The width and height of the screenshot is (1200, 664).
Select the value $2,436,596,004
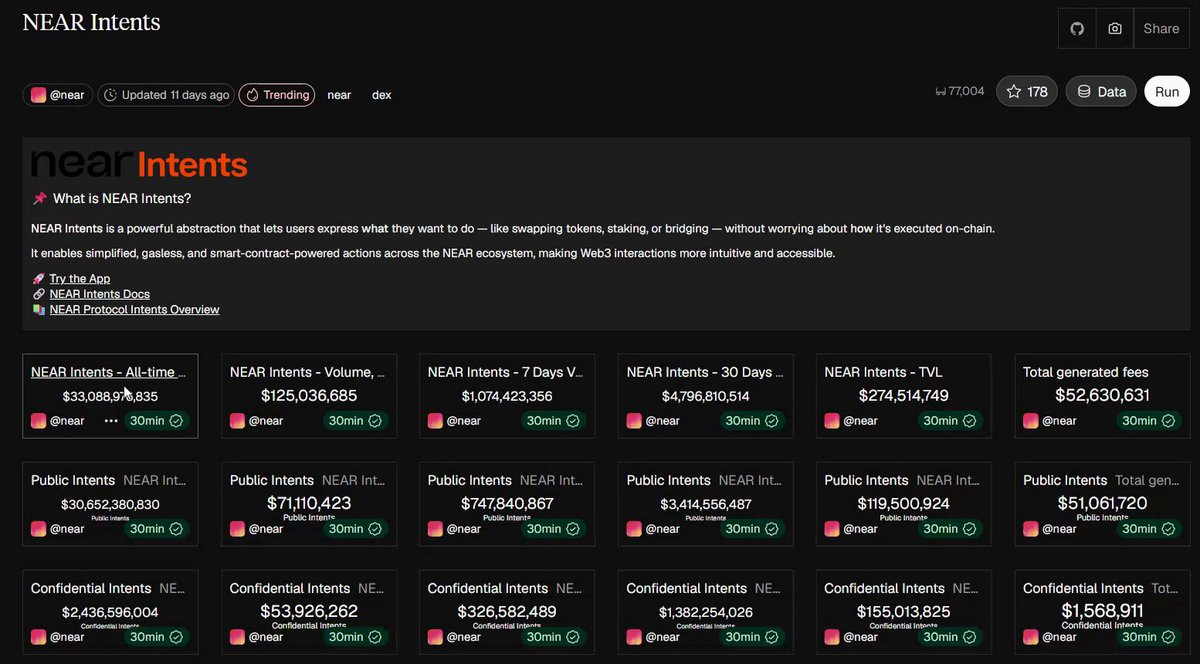coord(110,612)
